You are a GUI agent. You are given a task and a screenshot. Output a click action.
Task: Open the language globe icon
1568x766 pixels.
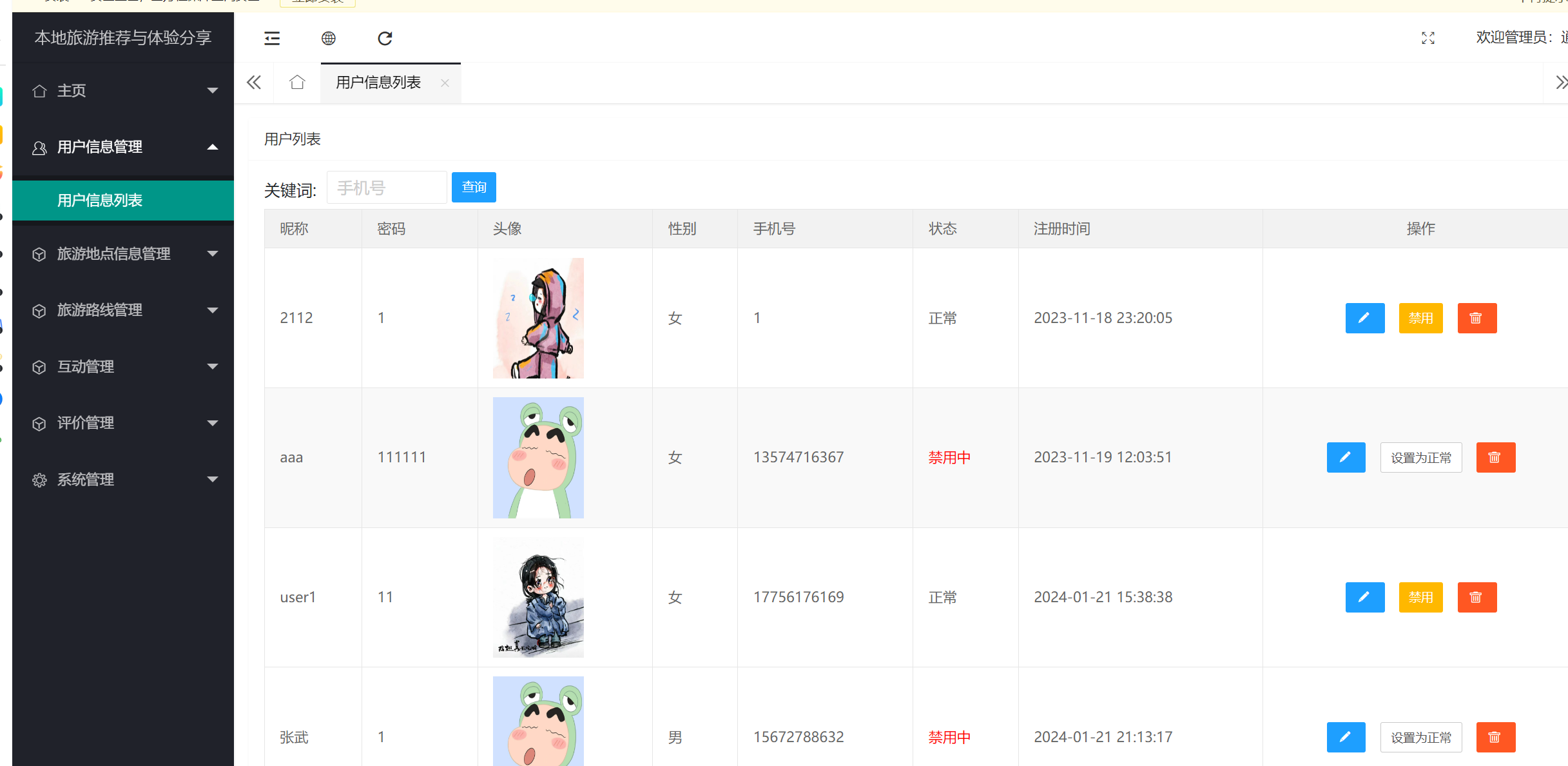(x=329, y=39)
